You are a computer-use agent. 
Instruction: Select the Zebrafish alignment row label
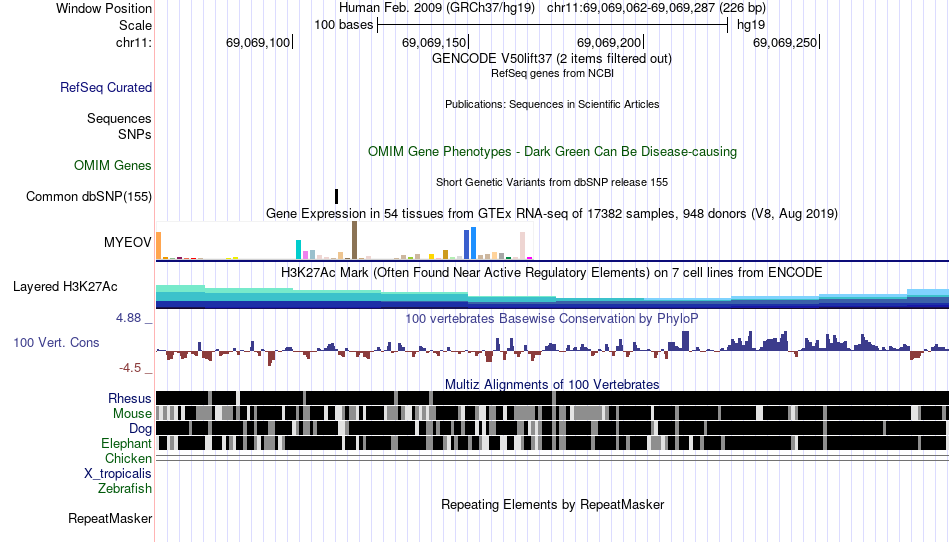click(125, 488)
